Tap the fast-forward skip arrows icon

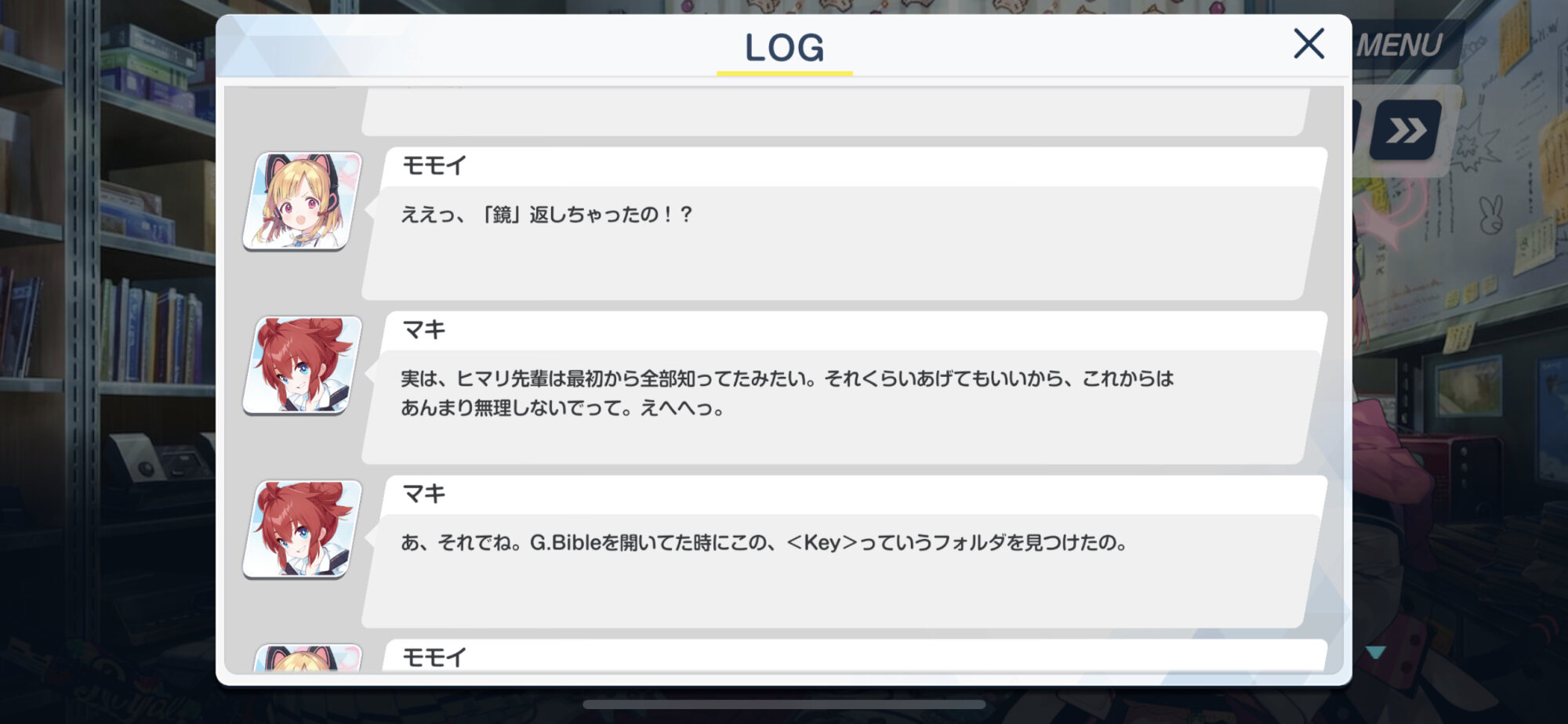tap(1405, 130)
